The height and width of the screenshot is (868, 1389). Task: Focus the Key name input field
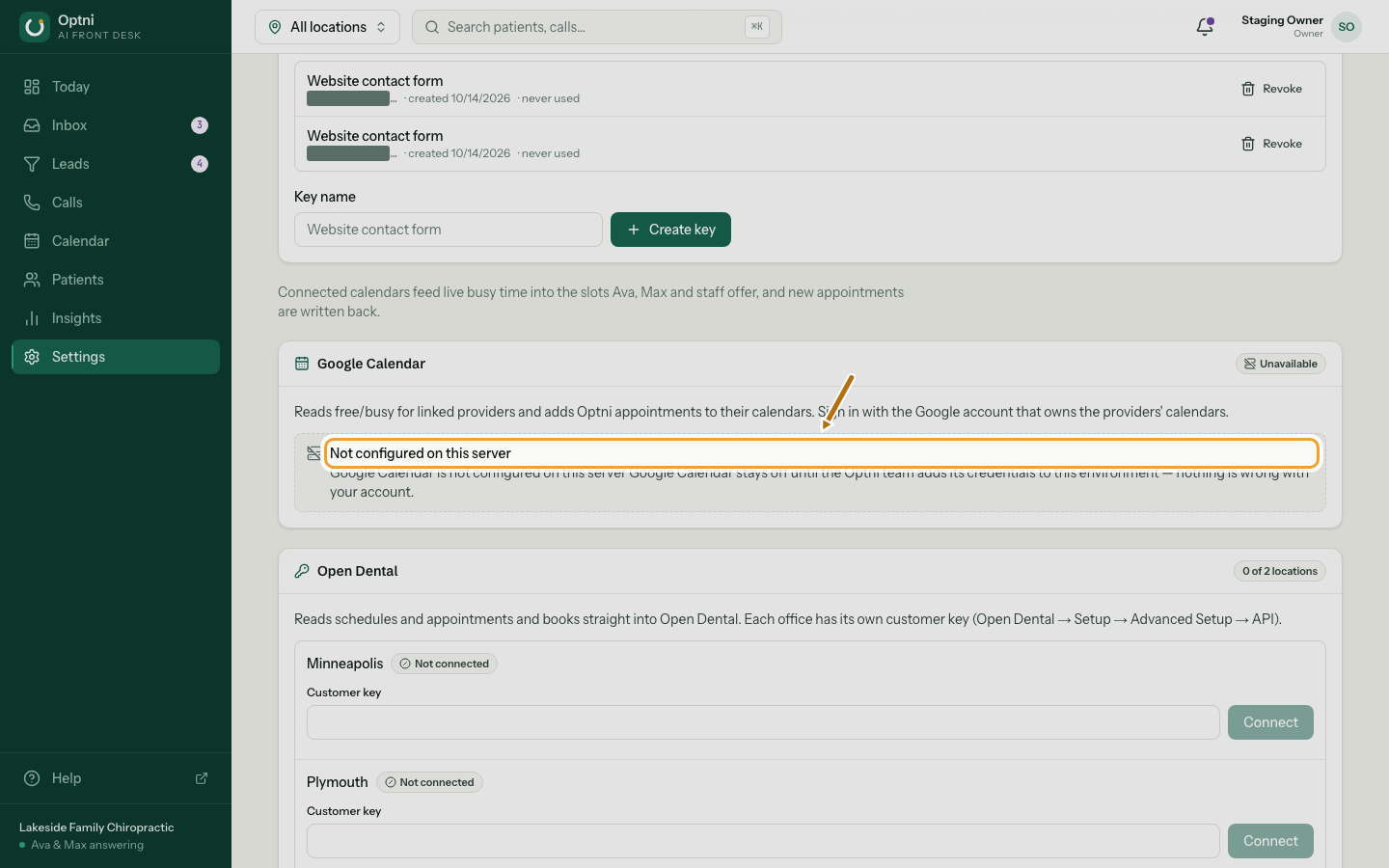[449, 230]
